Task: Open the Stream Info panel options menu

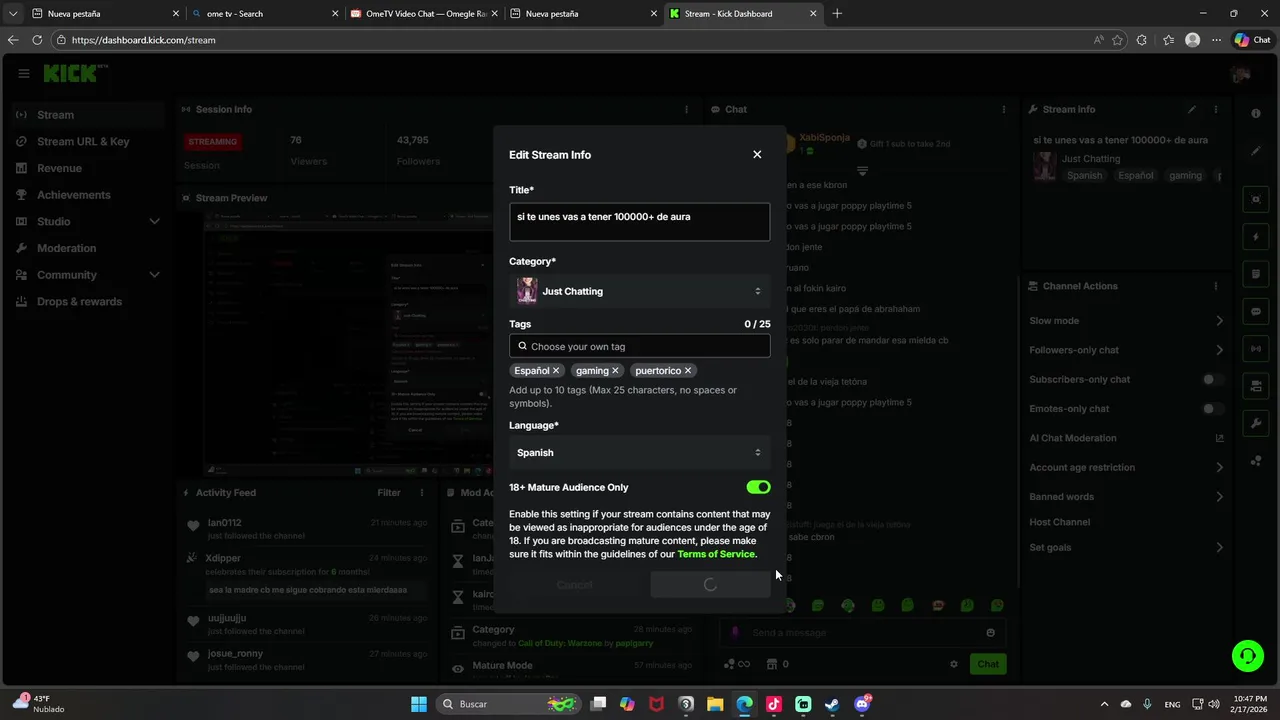Action: click(x=1216, y=109)
